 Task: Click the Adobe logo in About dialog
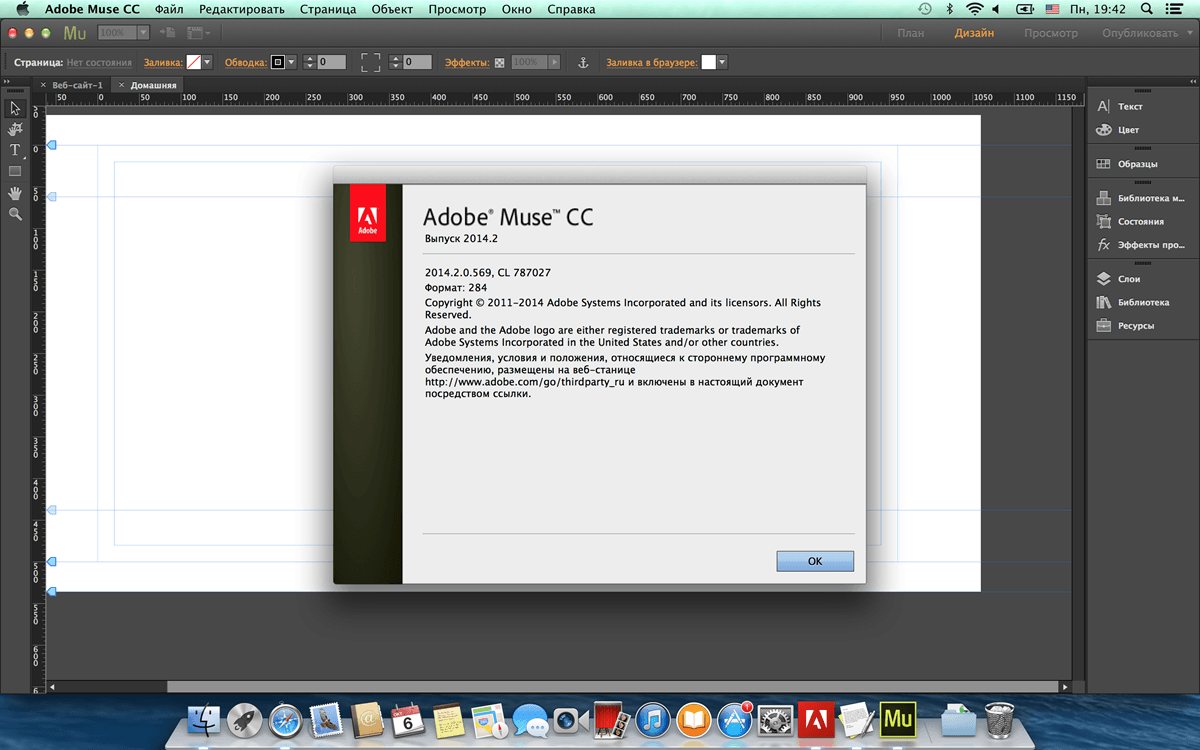367,213
